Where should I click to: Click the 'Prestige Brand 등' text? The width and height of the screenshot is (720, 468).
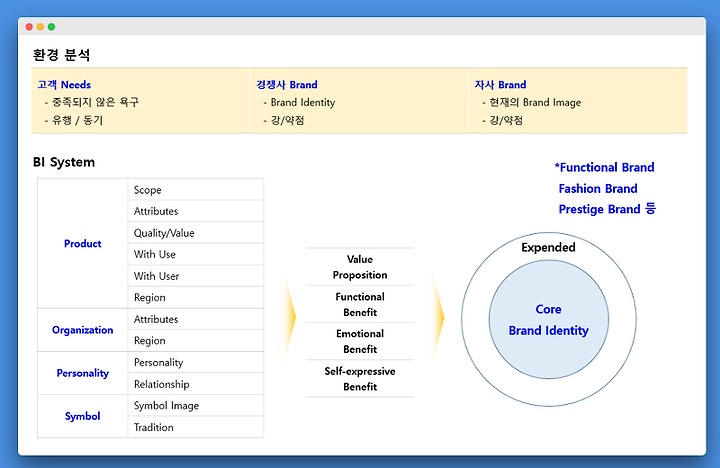tap(607, 209)
